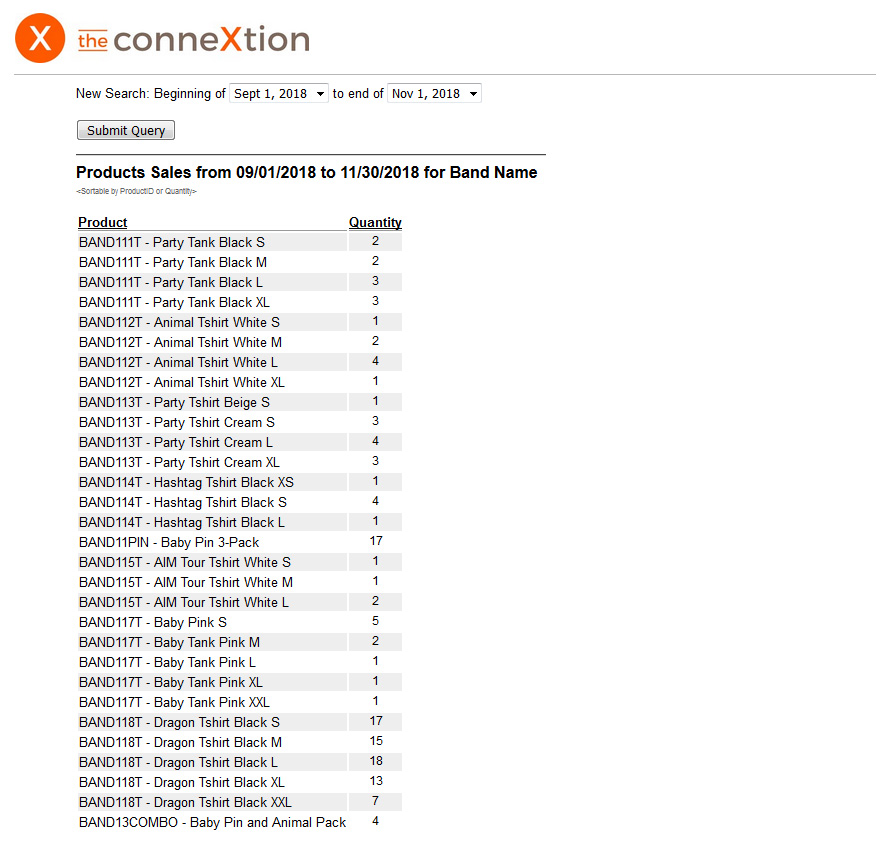Select BAND112T Animal Tshirt White XL row
889x846 pixels.
click(182, 382)
